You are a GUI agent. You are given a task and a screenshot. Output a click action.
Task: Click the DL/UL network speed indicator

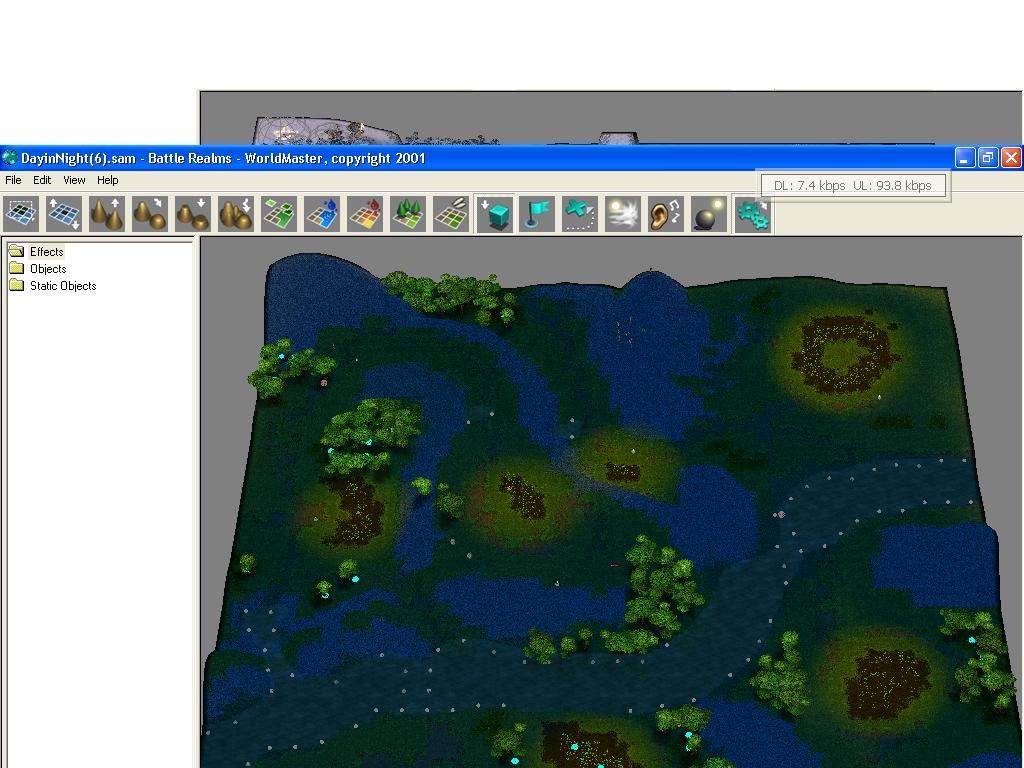(852, 185)
